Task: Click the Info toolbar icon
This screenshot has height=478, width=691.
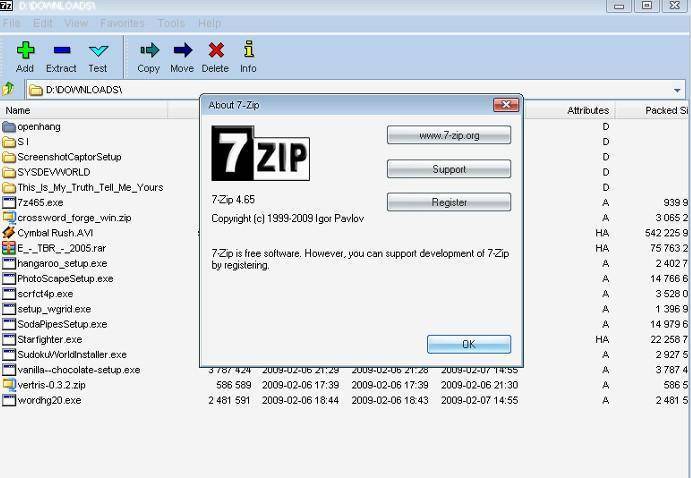Action: [x=249, y=49]
